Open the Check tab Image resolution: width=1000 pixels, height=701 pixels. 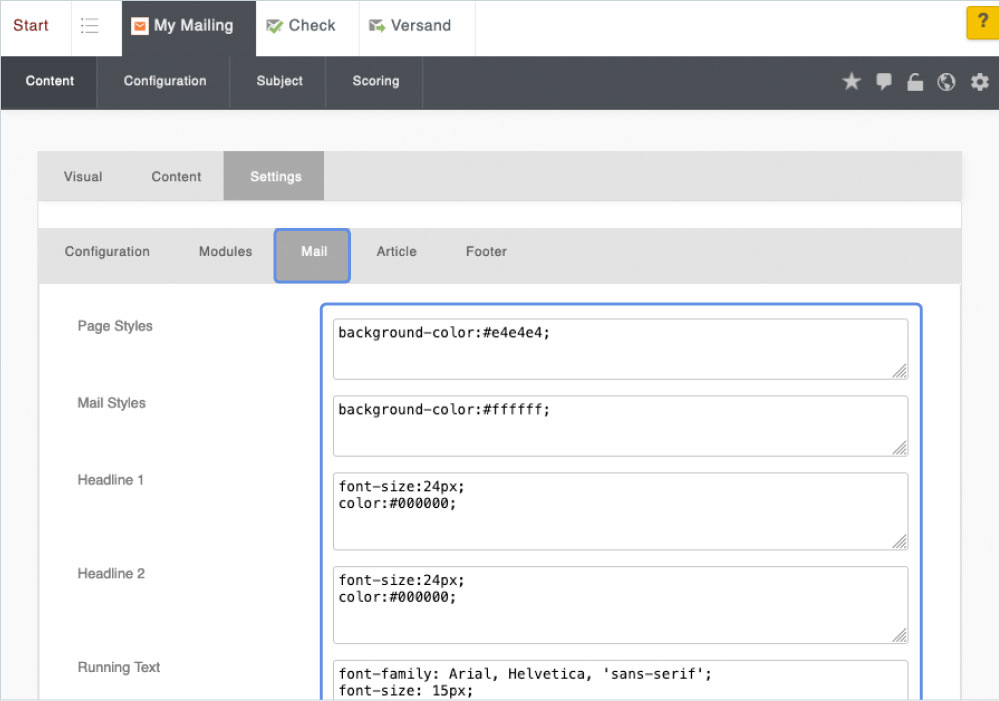pyautogui.click(x=307, y=26)
